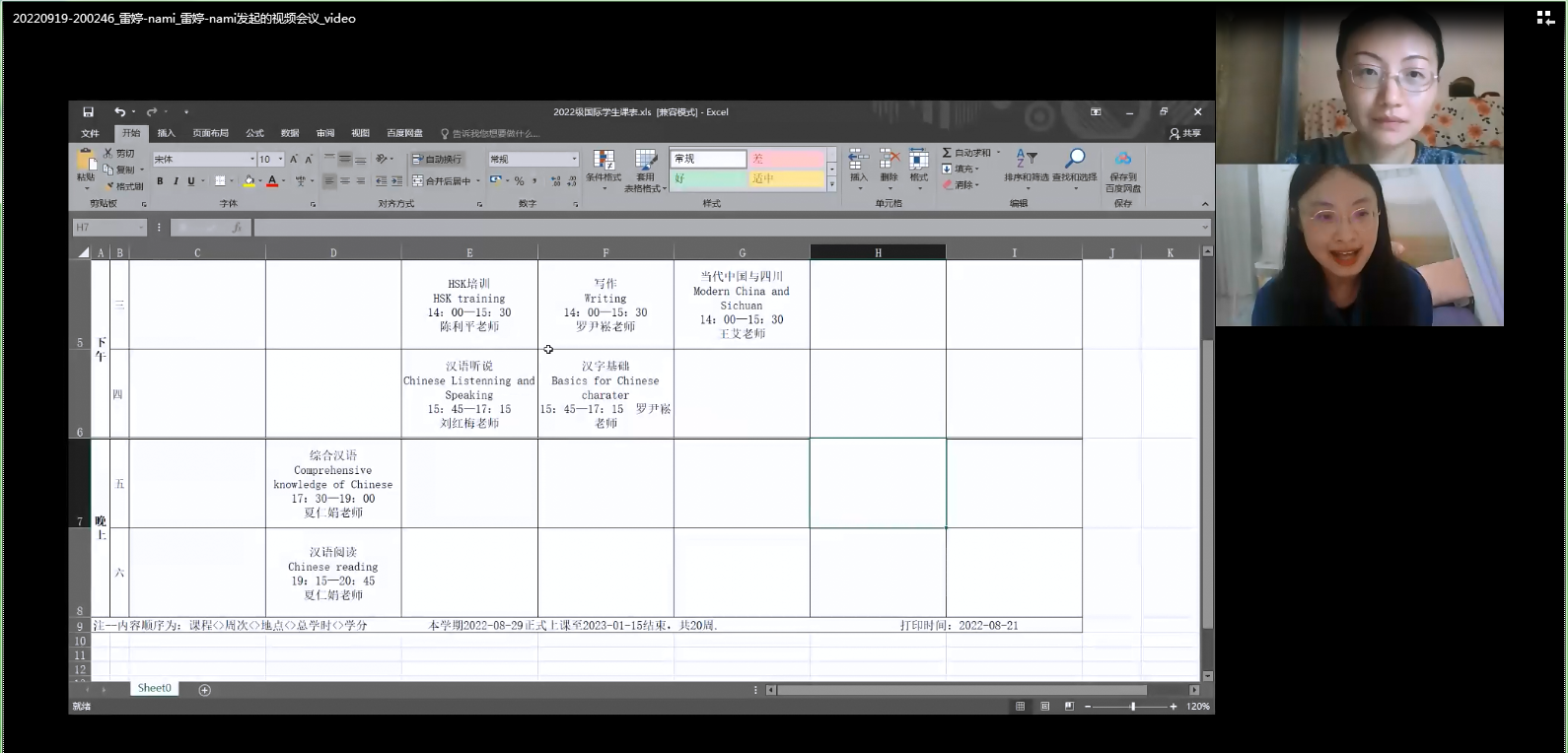
Task: Toggle Bold formatting
Action: (x=160, y=181)
